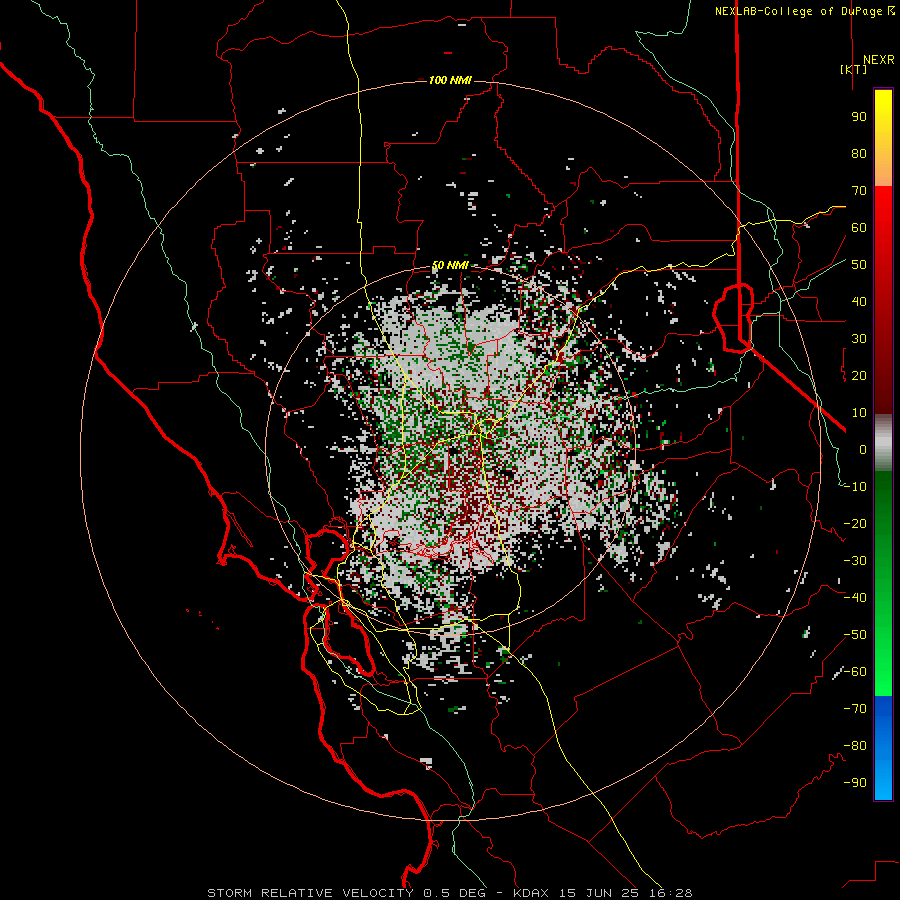900x900 pixels.
Task: Click the NEXR label above the color scale
Action: click(878, 60)
